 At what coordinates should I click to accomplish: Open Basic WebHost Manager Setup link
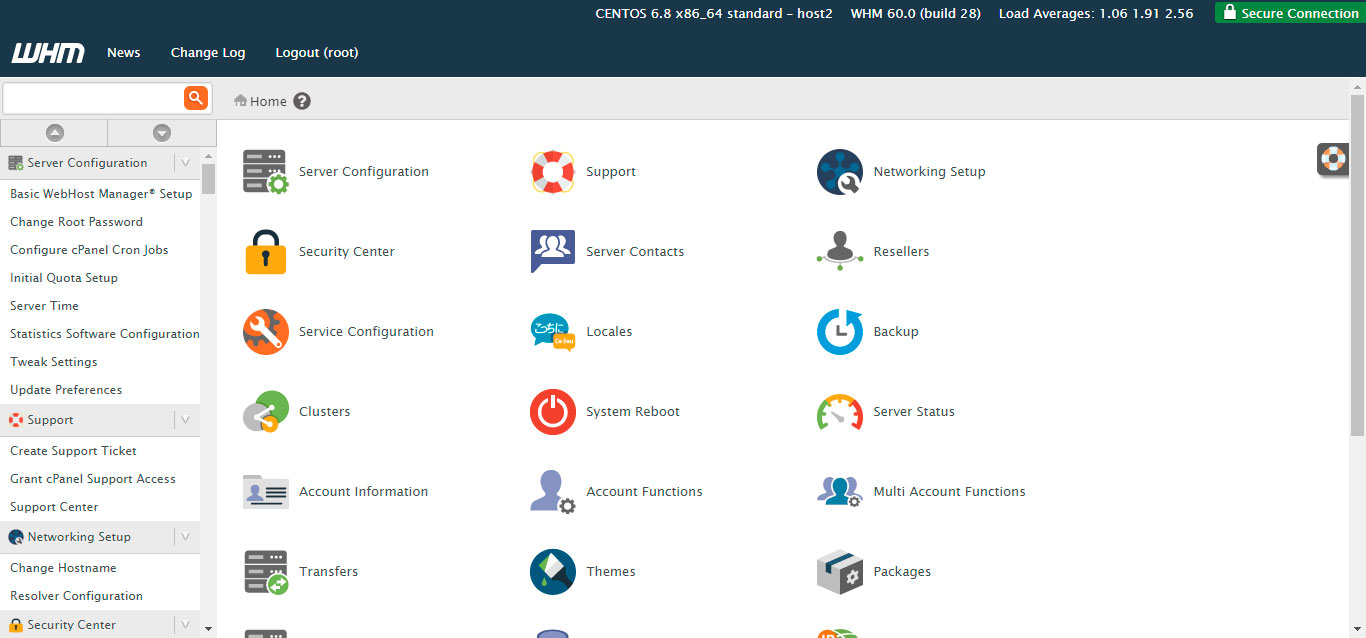pos(101,194)
